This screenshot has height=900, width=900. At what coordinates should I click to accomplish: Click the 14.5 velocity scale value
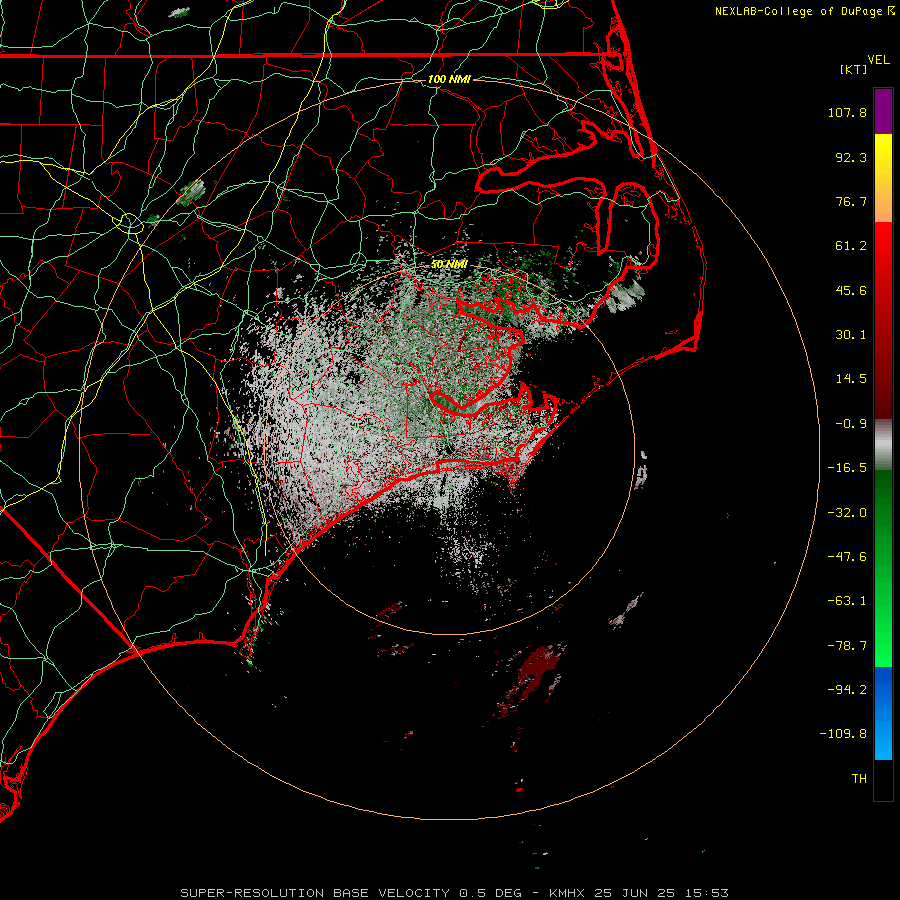(851, 379)
